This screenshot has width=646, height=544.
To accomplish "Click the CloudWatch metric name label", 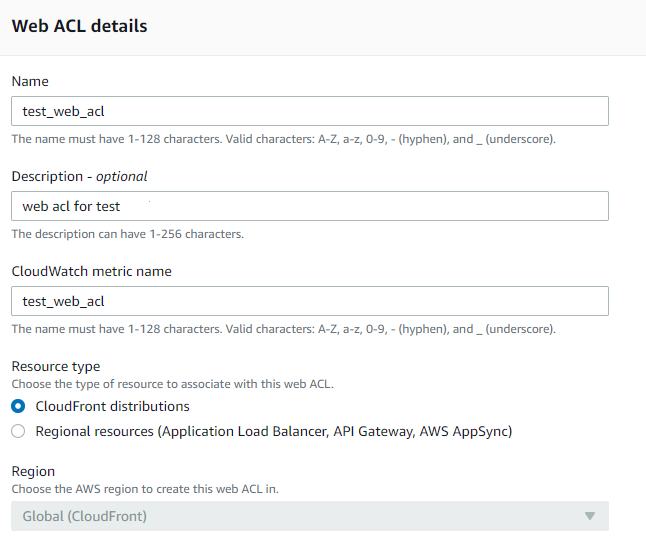I will pyautogui.click(x=91, y=271).
